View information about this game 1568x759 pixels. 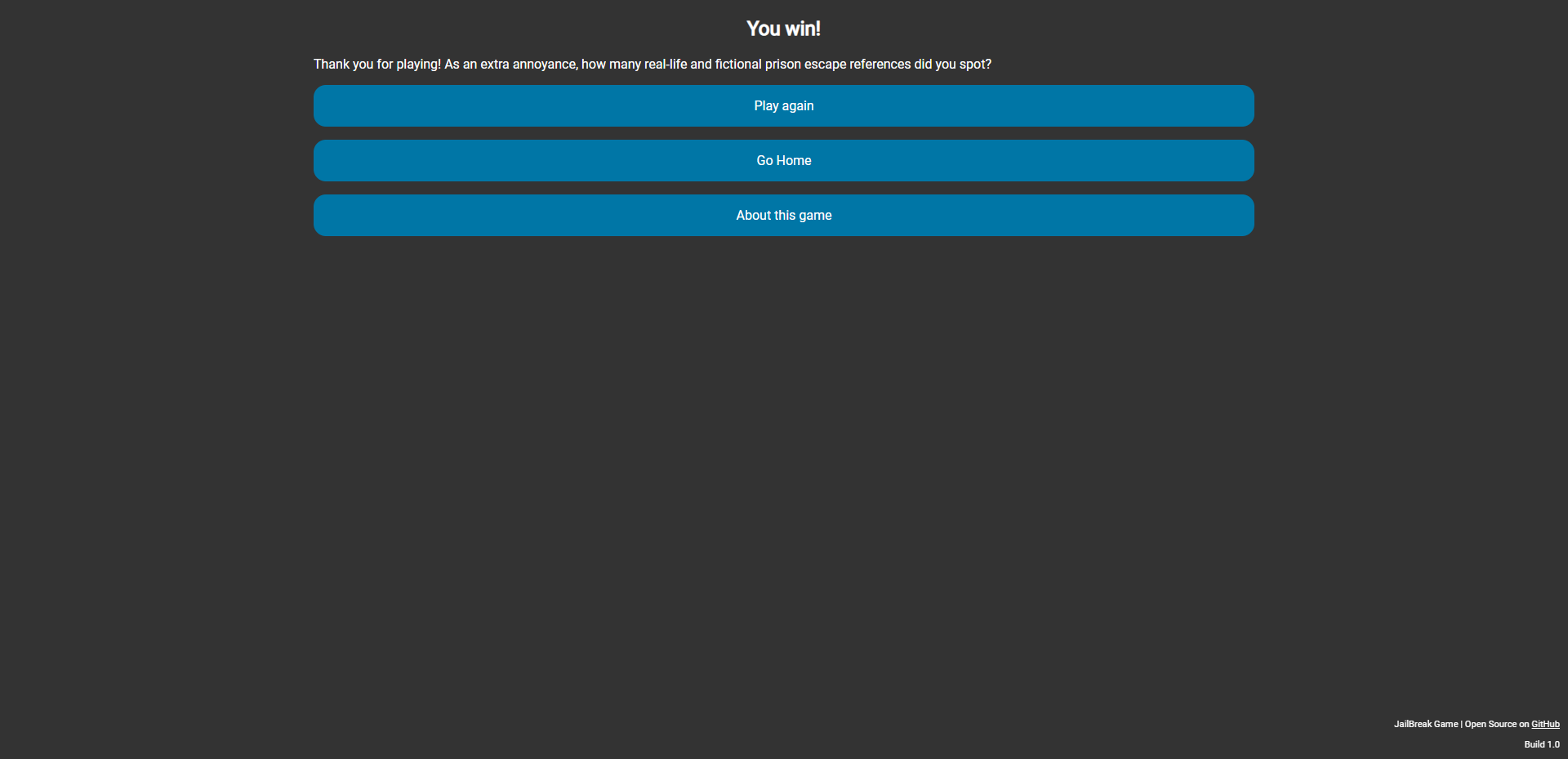pyautogui.click(x=783, y=215)
